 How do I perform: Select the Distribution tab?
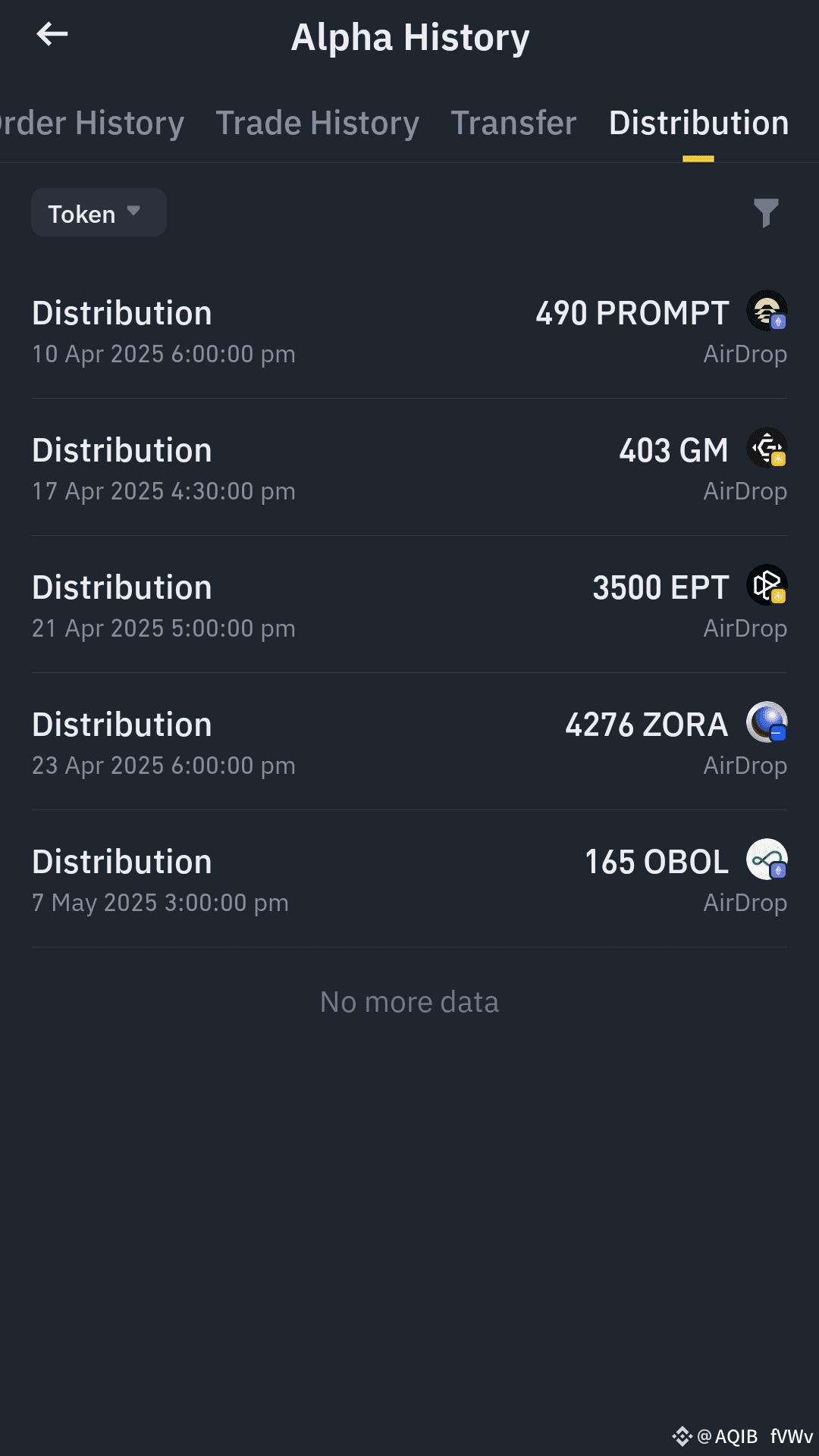click(x=698, y=124)
